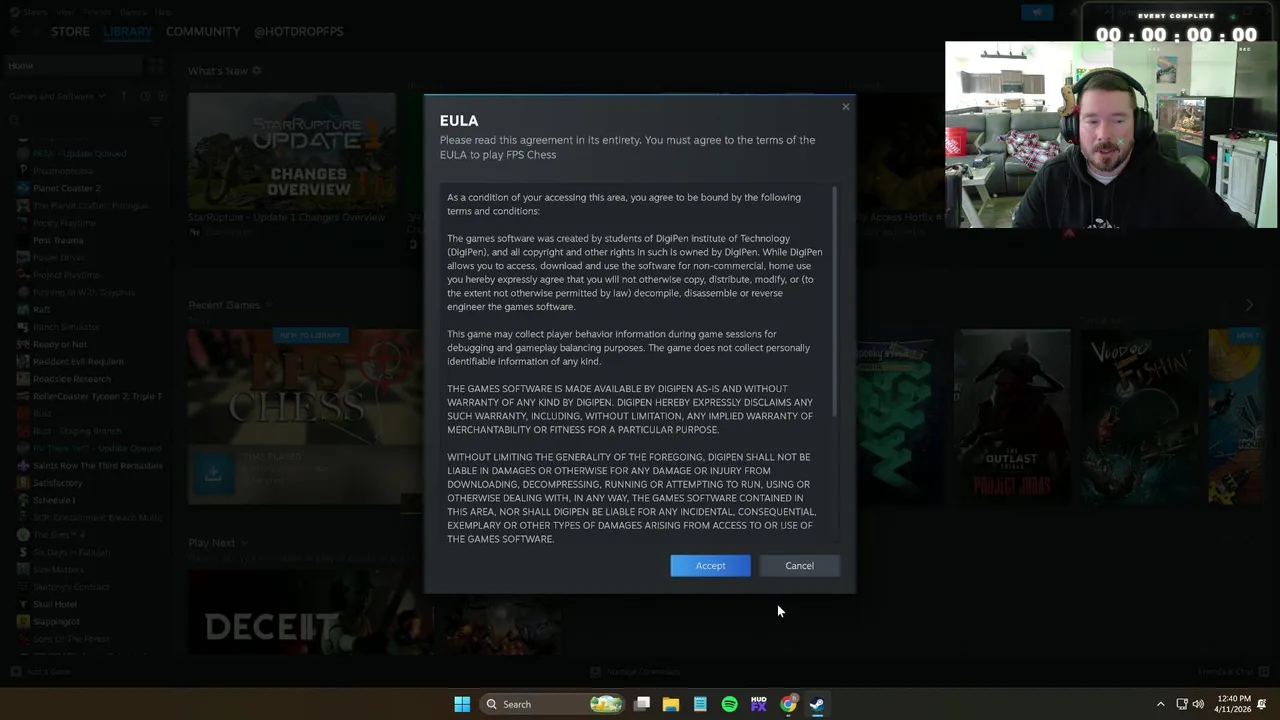1280x720 pixels.
Task: Open the Friends menu in Steam
Action: (x=97, y=12)
